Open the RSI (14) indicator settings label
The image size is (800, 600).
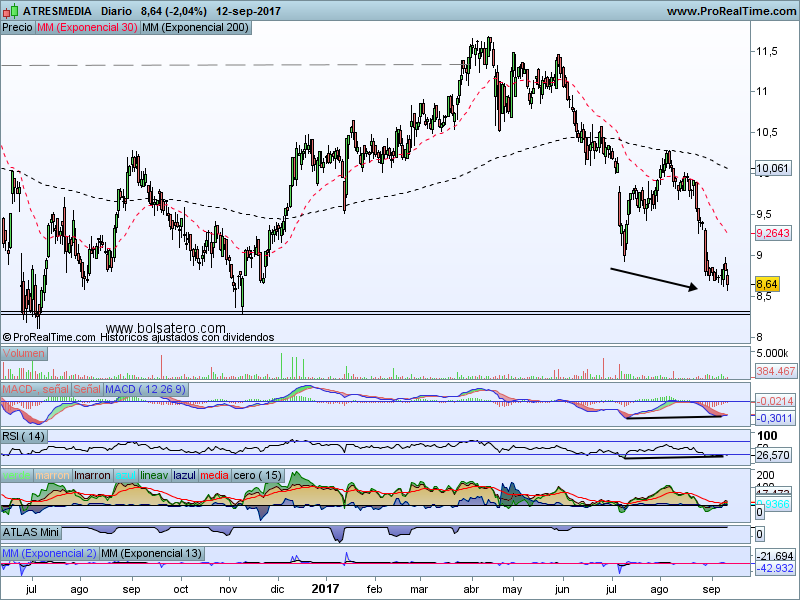click(x=24, y=435)
